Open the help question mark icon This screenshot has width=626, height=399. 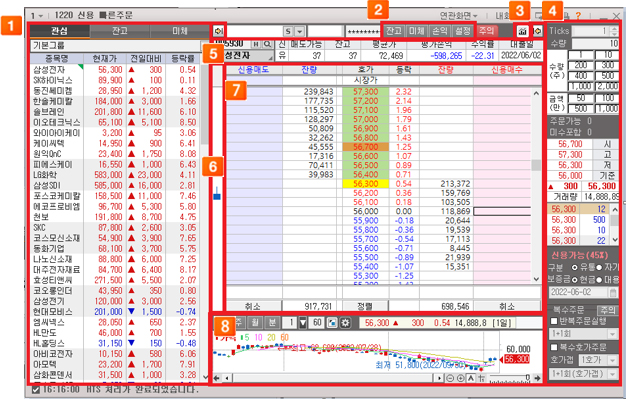click(578, 16)
